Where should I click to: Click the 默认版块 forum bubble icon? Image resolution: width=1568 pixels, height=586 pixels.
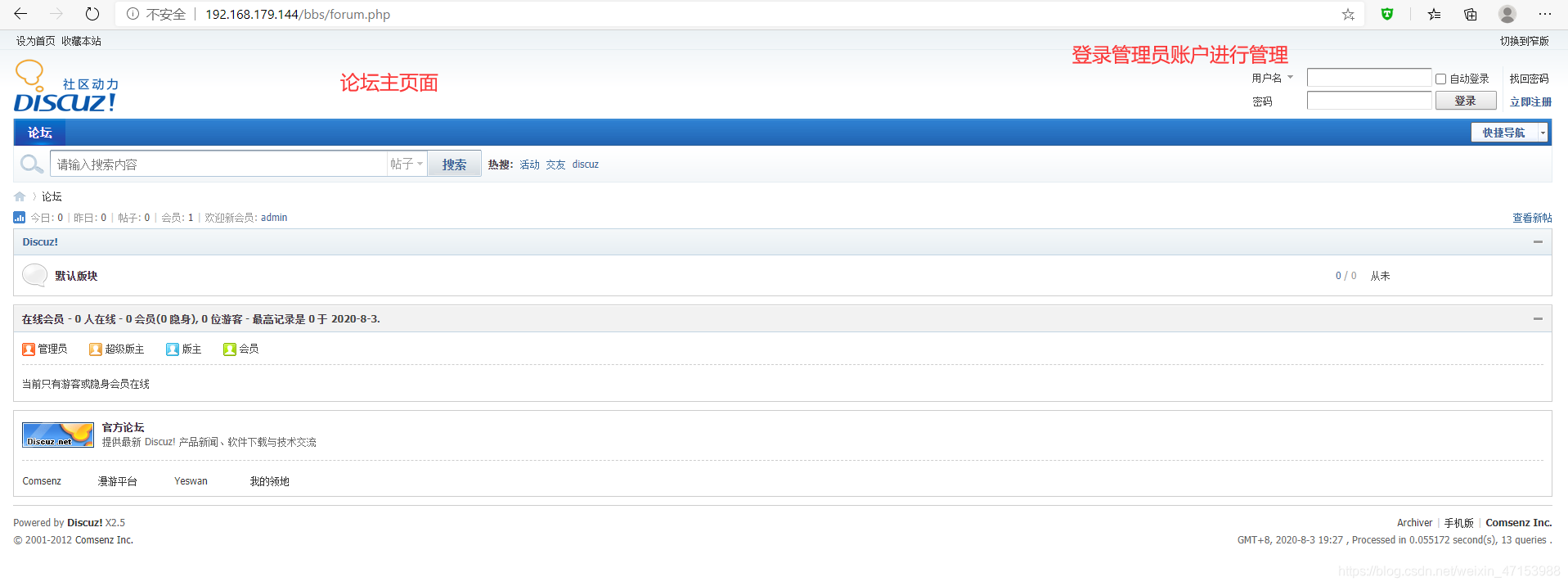tap(35, 275)
